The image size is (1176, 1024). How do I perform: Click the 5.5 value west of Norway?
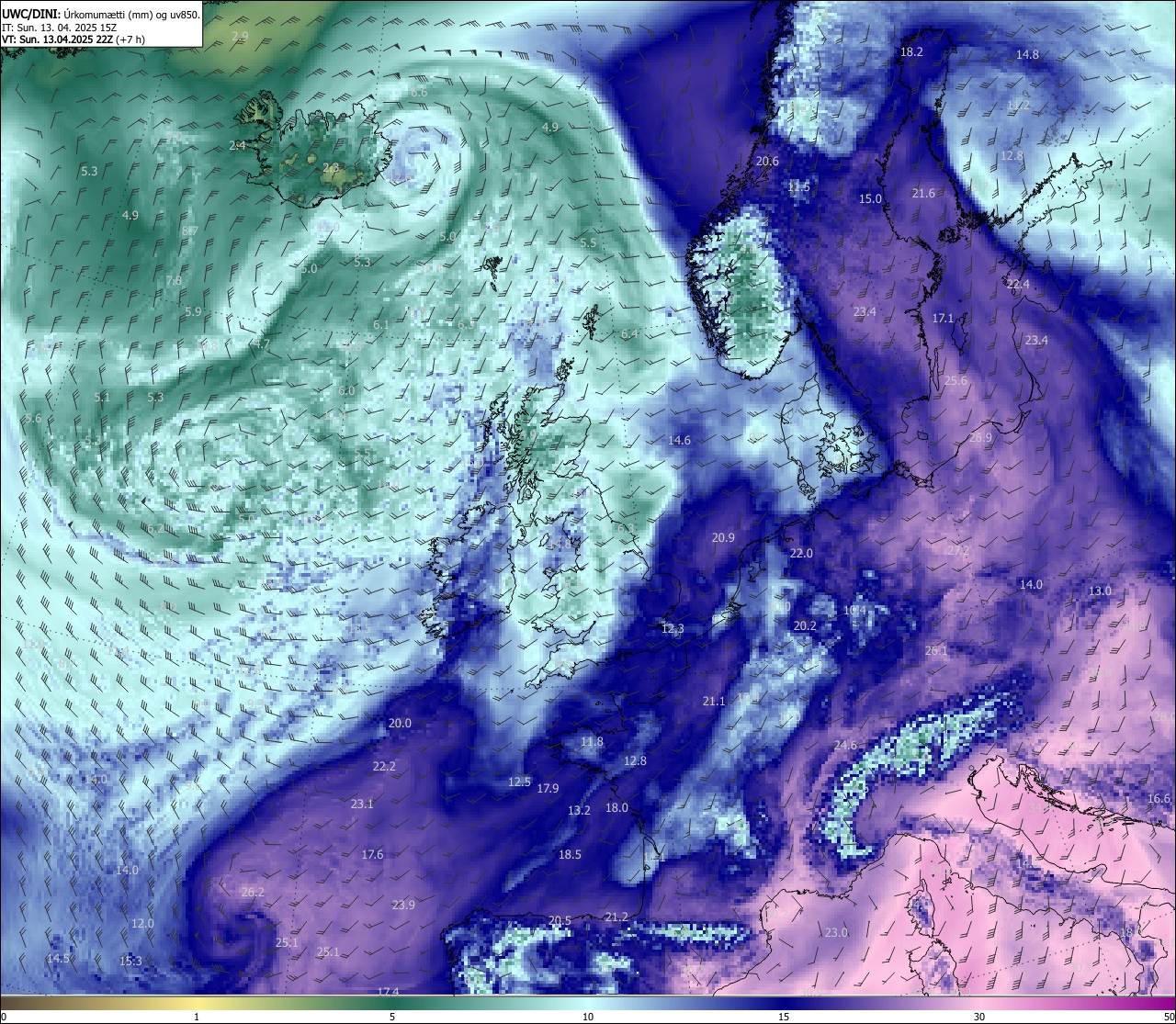(x=588, y=243)
